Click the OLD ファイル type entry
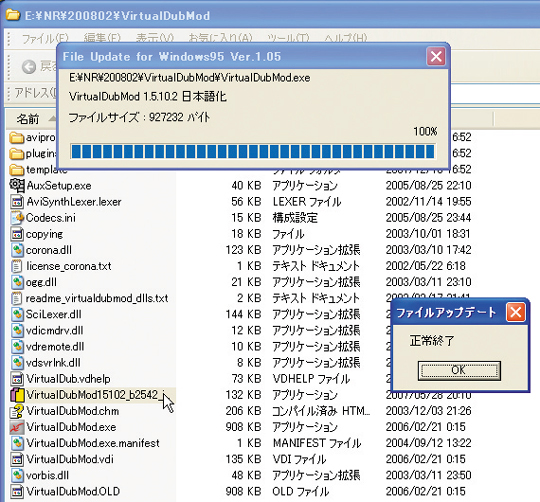Viewport: 540px width, 502px height. click(x=300, y=492)
